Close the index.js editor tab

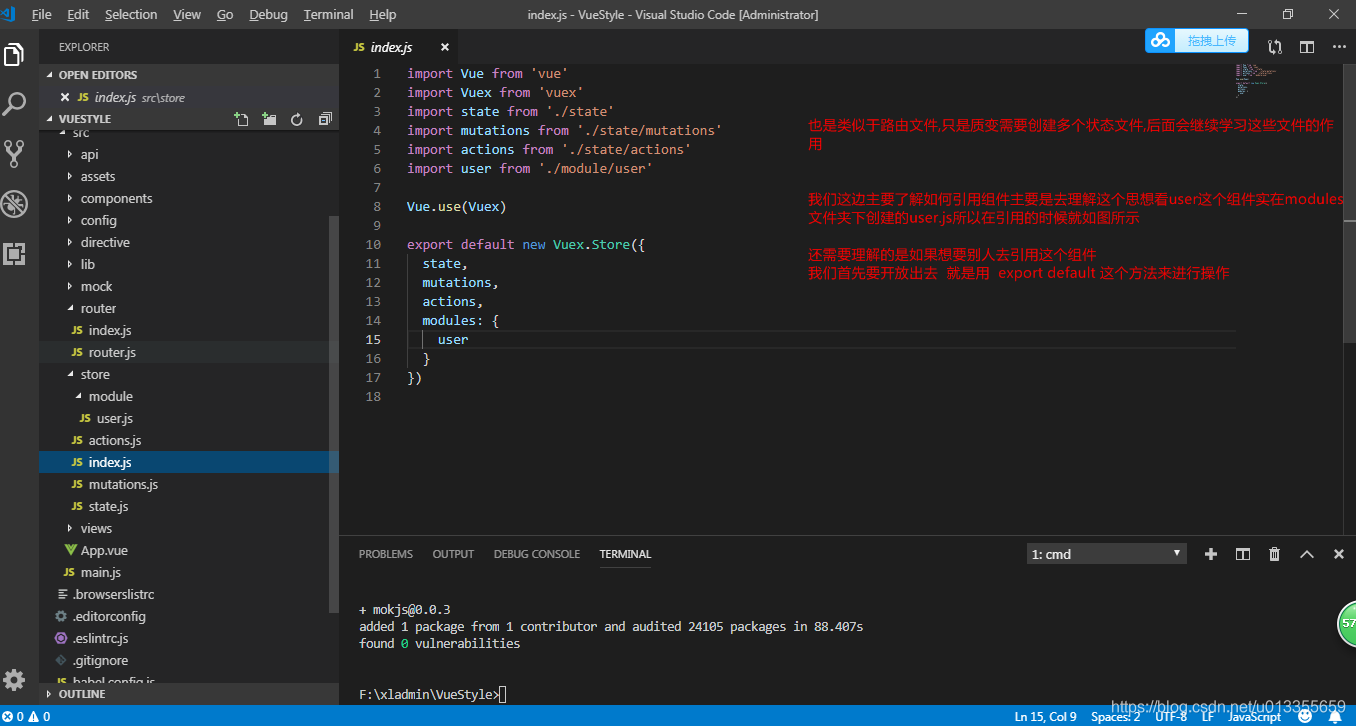click(x=445, y=47)
